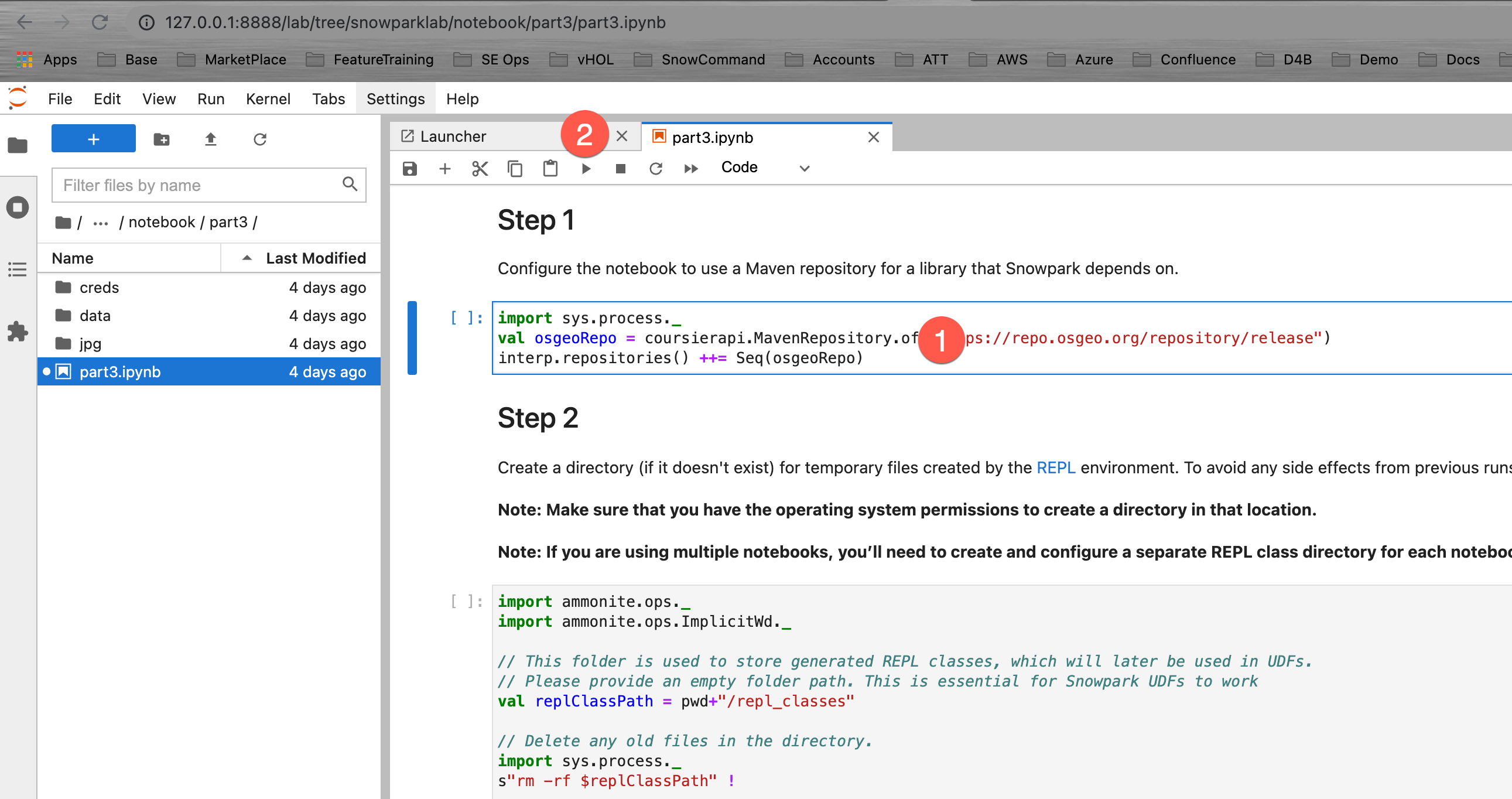Viewport: 1512px width, 799px height.
Task: Restart kernel and run all cells
Action: pyautogui.click(x=691, y=169)
